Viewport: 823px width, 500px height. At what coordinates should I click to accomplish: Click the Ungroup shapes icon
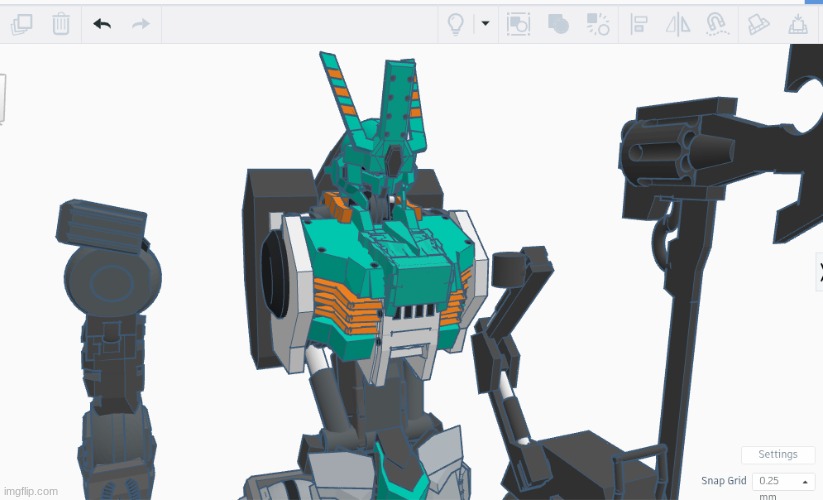click(597, 24)
